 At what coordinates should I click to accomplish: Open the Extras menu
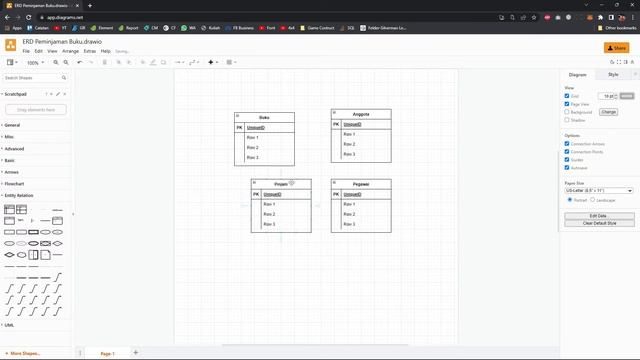pos(90,51)
